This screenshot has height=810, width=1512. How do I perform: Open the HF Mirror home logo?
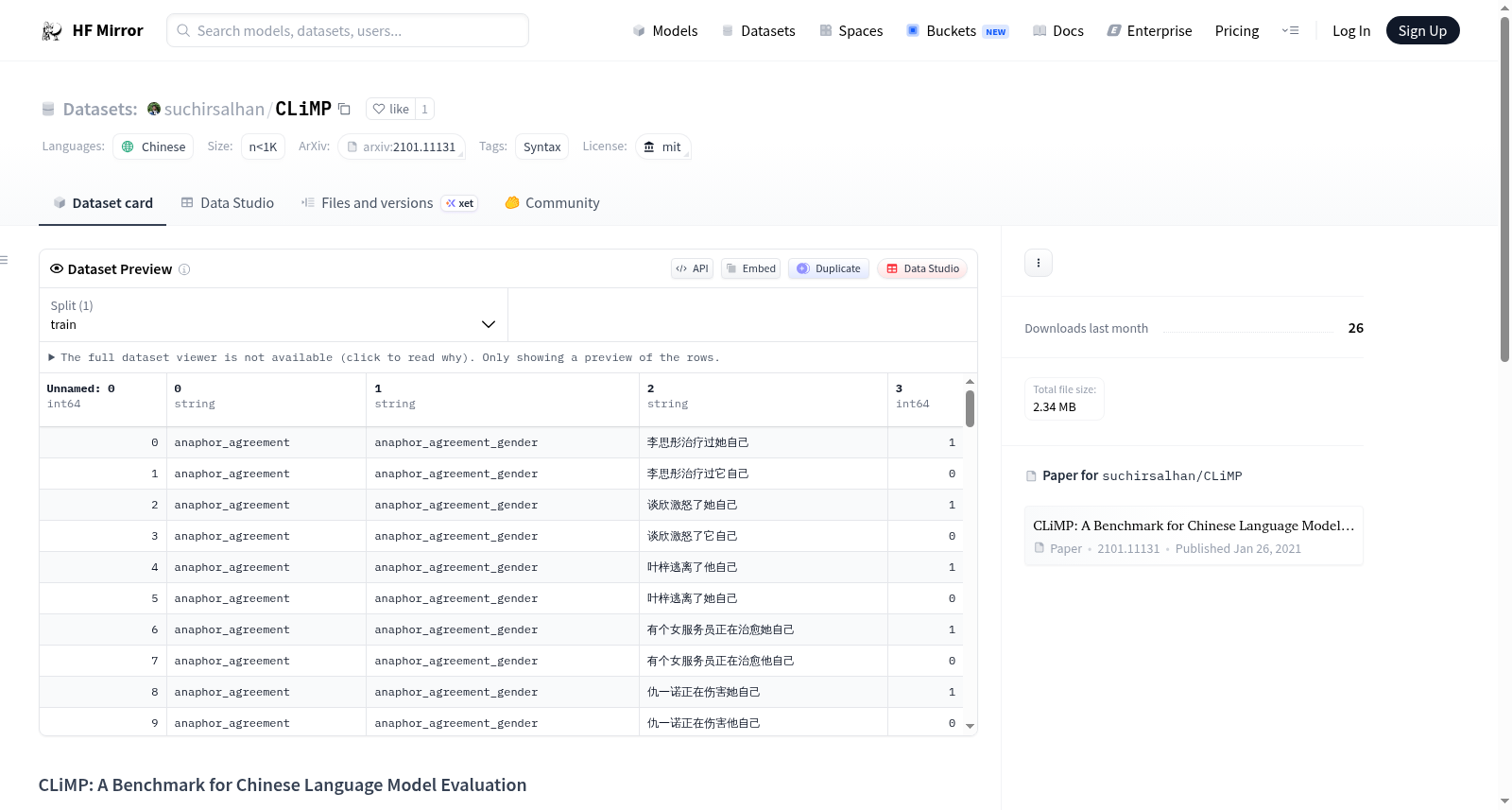(x=92, y=30)
